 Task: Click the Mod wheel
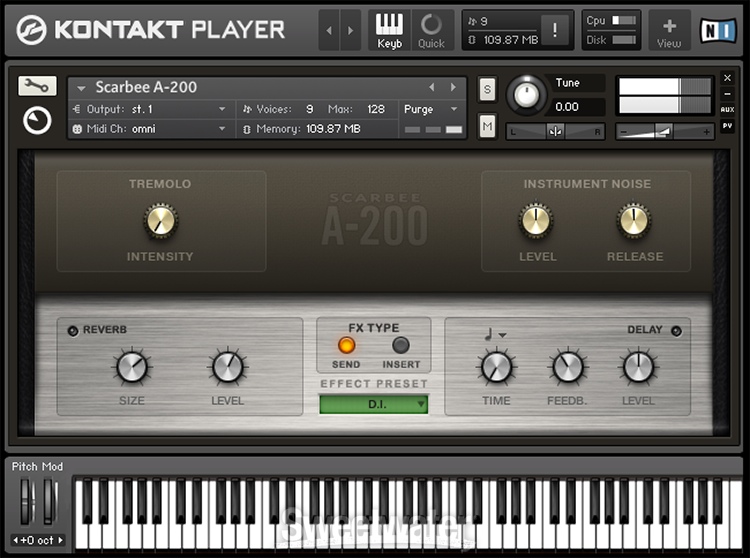50,502
